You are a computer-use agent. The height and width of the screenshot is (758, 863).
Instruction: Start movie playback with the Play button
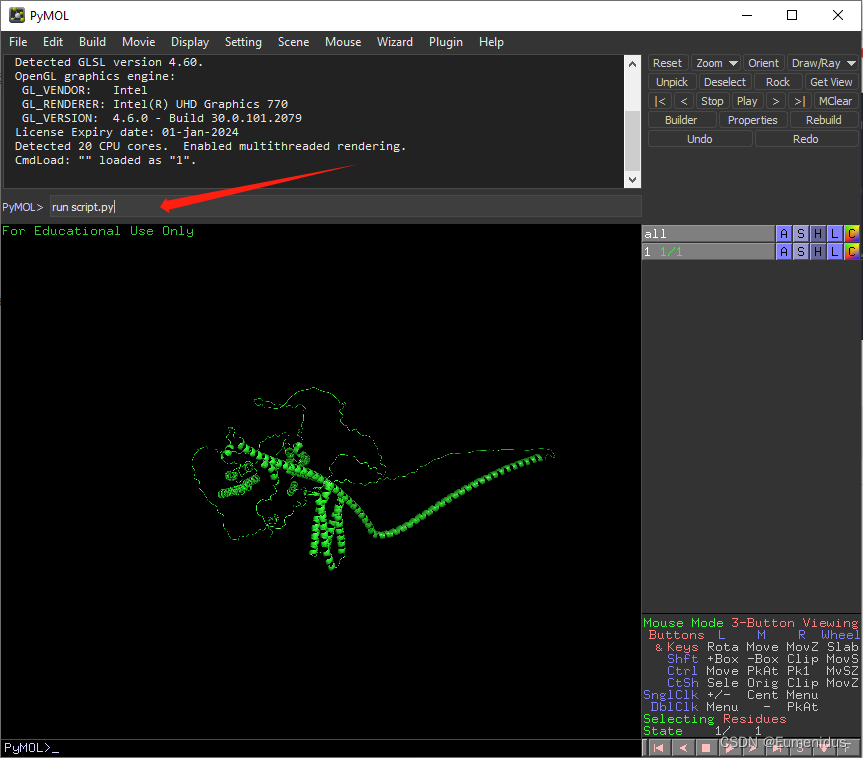[747, 101]
